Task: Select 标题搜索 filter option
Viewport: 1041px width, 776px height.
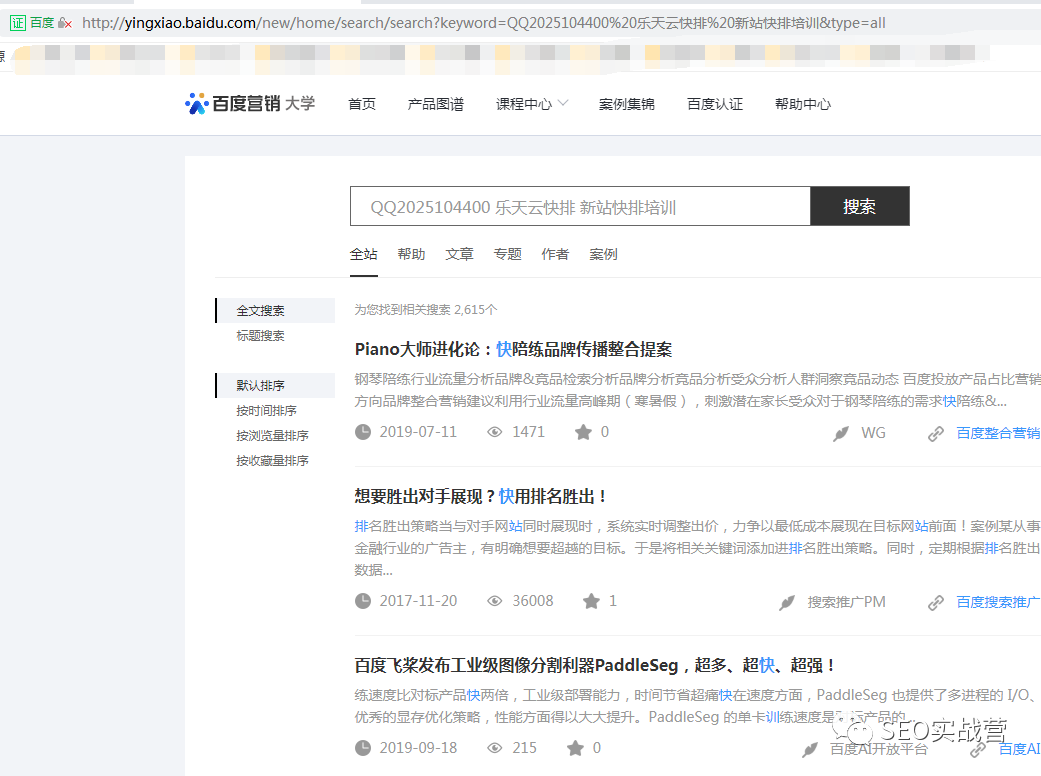Action: [260, 336]
